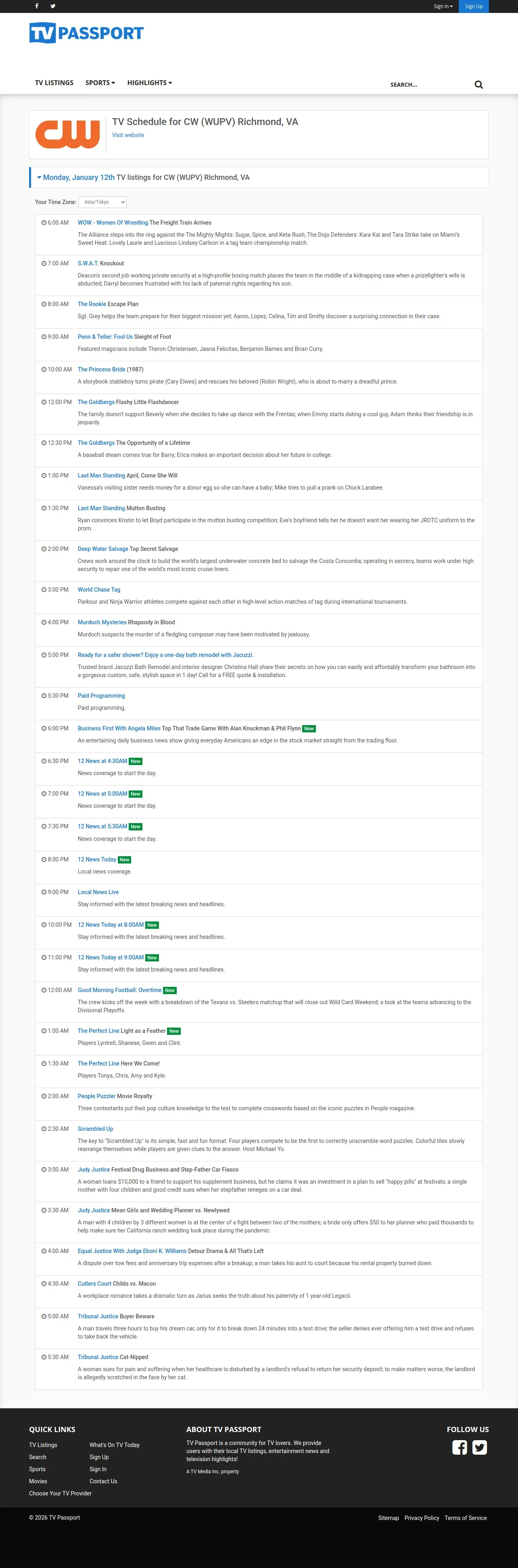The image size is (518, 1568).
Task: Open Movies in footer Quick Links
Action: click(38, 1482)
